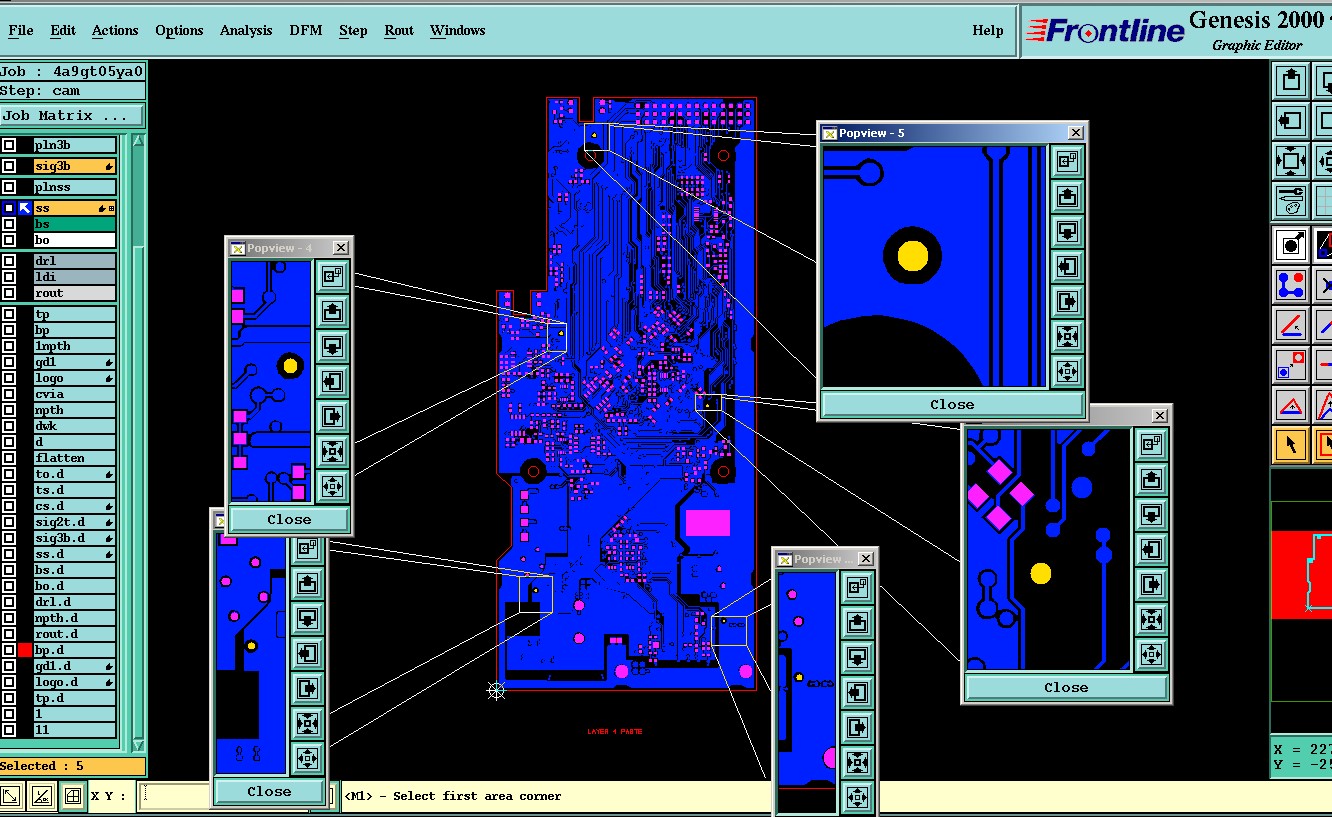Toggle display checkbox for logo layer

[x=9, y=378]
